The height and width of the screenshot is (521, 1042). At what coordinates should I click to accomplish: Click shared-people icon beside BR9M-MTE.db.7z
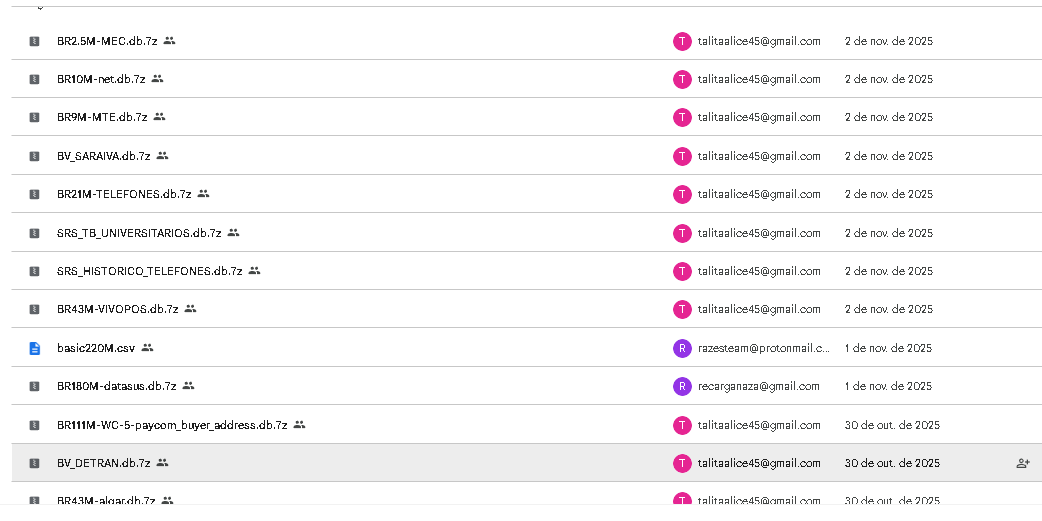coord(159,116)
